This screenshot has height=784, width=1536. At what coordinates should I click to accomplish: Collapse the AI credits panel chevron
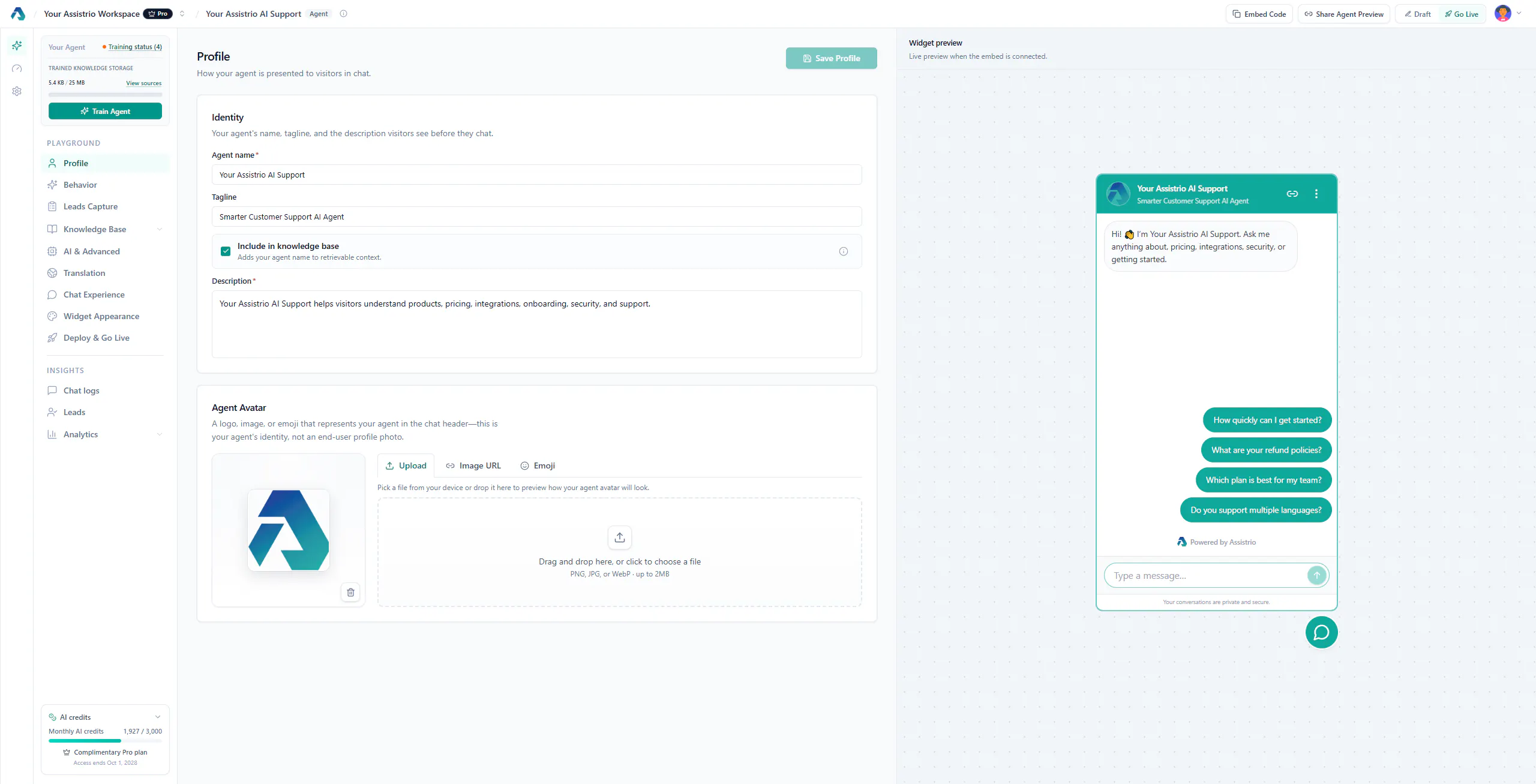point(158,717)
